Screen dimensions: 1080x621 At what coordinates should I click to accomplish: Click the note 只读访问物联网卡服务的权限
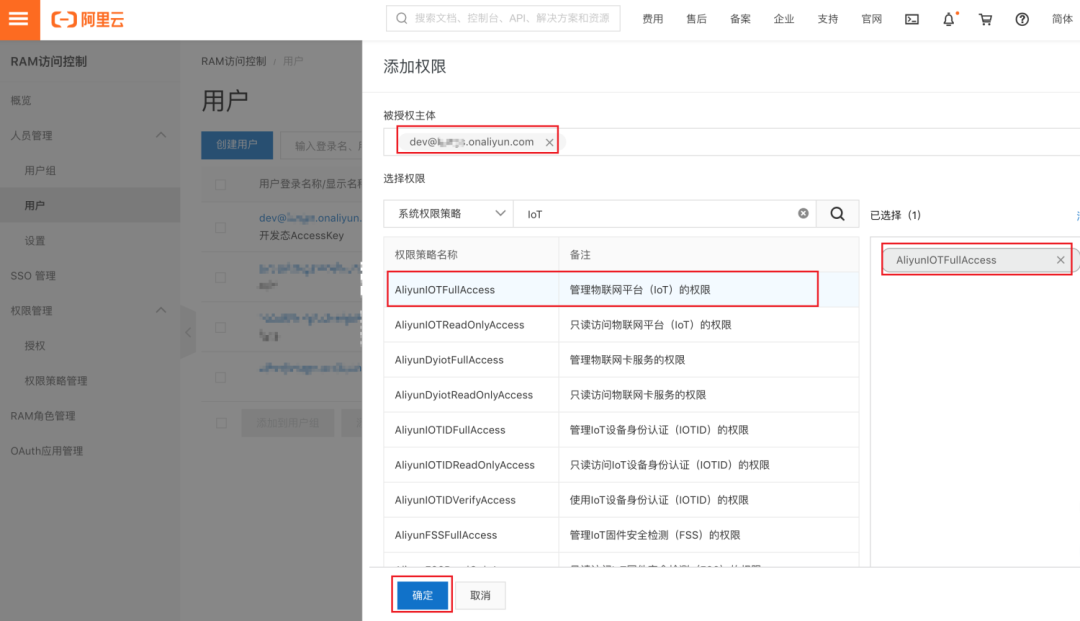637,394
